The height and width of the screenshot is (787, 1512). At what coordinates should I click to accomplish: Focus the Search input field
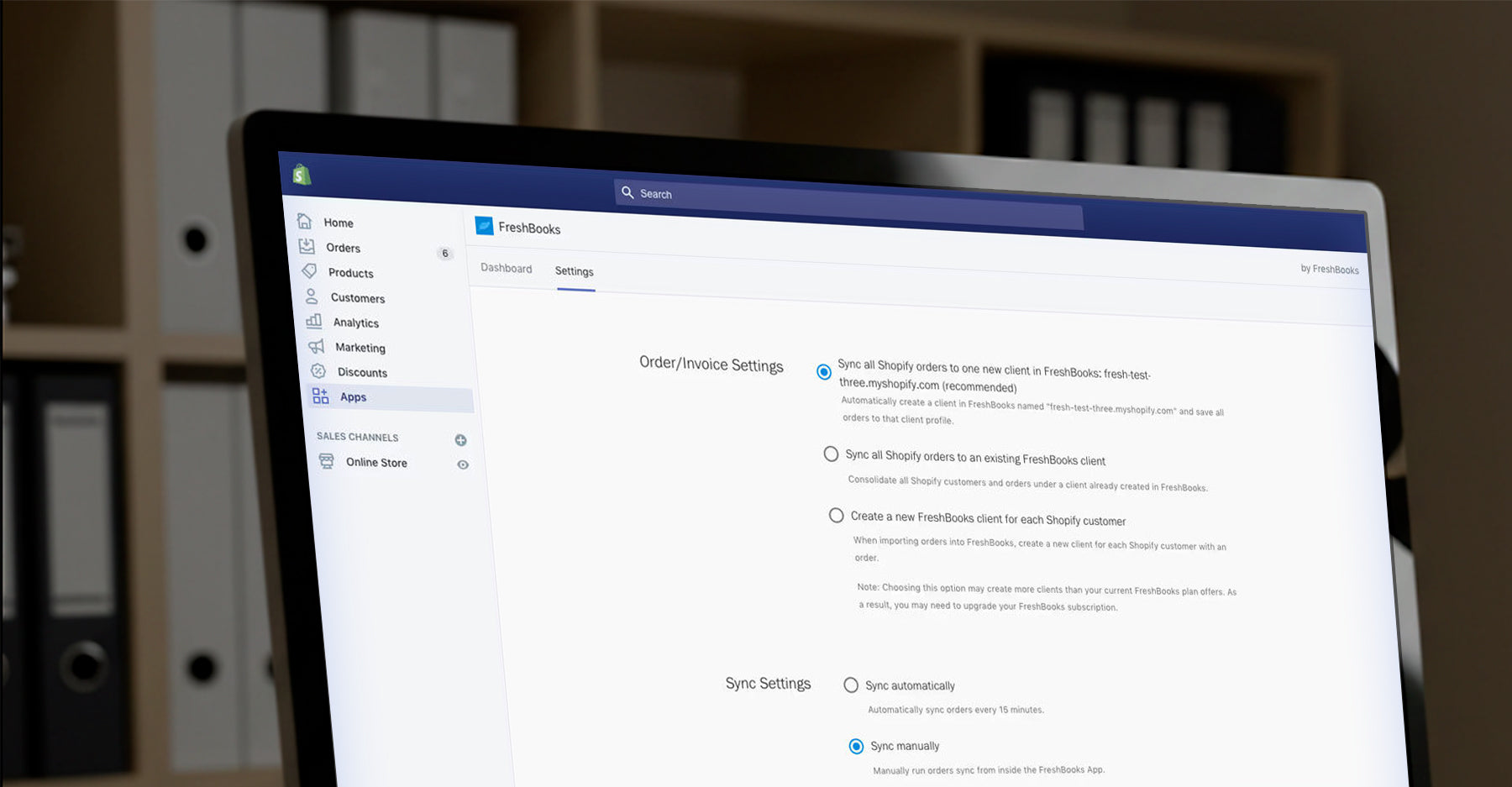[848, 204]
